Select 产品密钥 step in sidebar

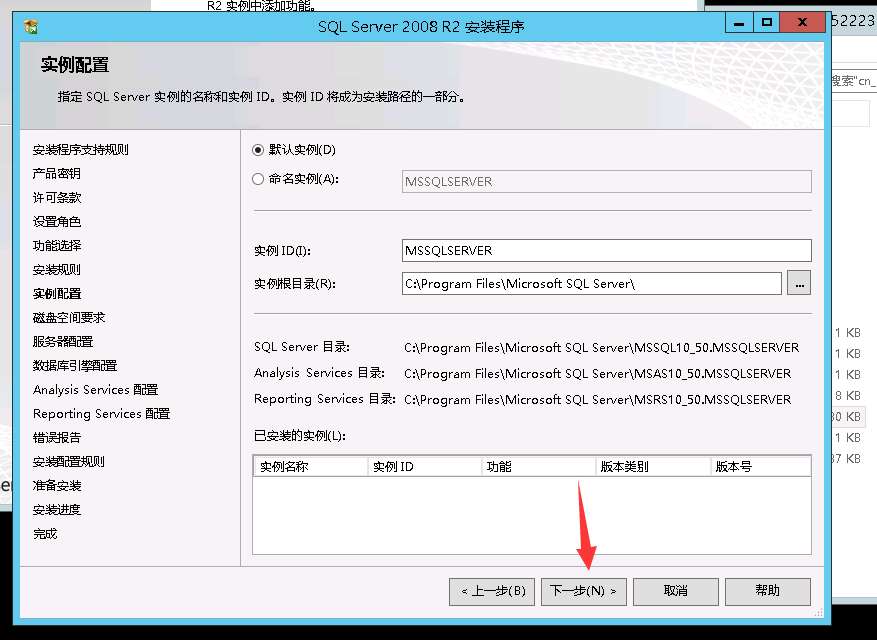point(57,173)
